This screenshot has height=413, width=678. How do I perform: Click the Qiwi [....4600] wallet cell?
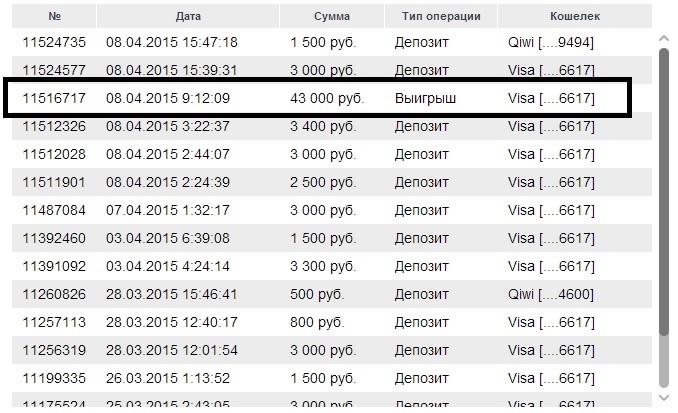(551, 294)
